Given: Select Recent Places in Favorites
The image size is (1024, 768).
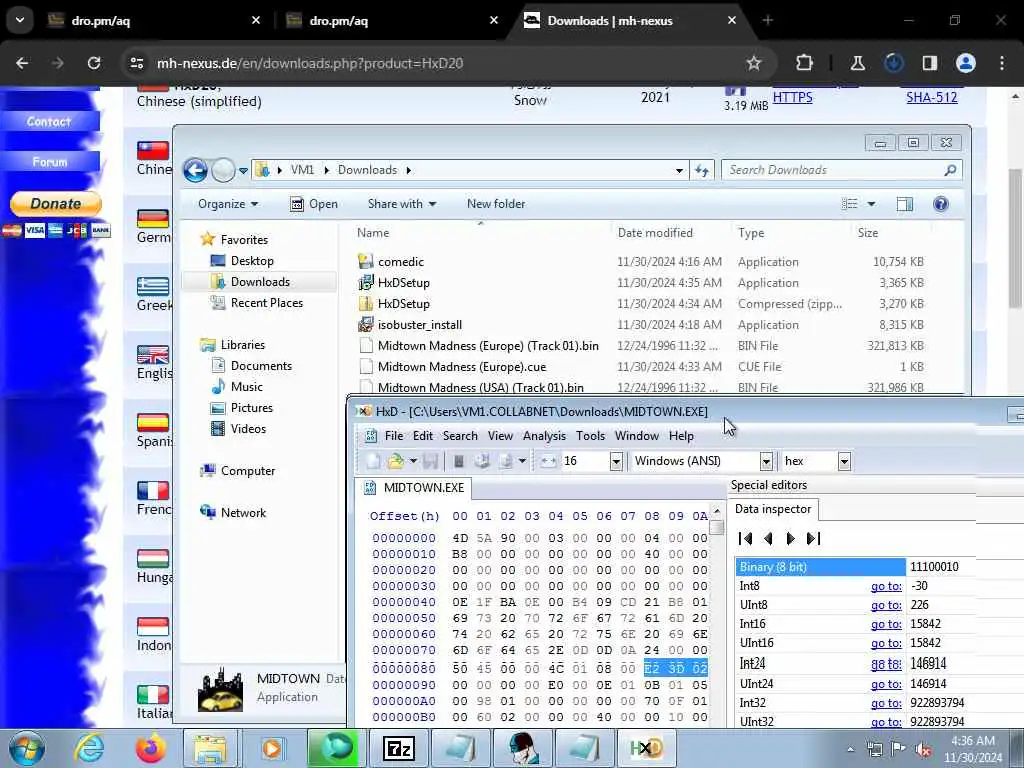Looking at the screenshot, I should click(x=266, y=302).
